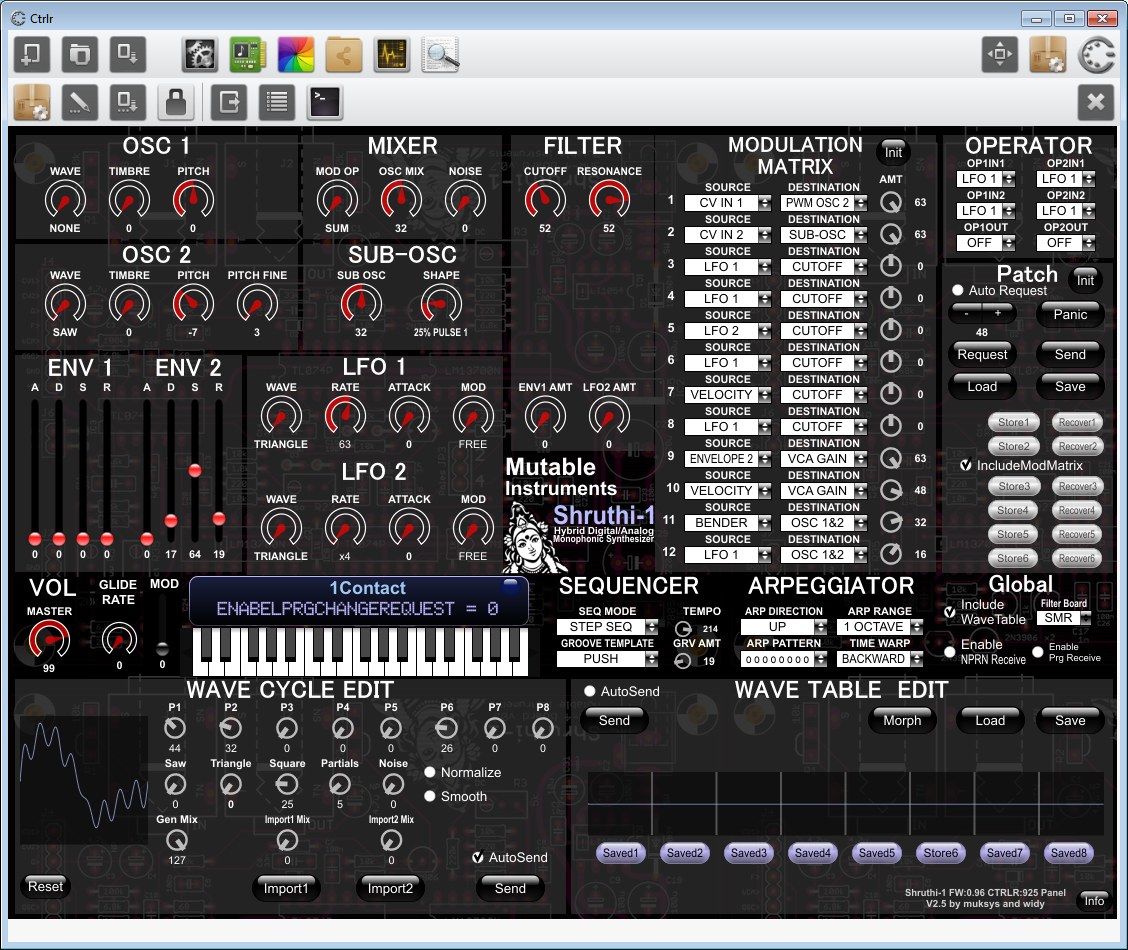This screenshot has height=950, width=1128.
Task: Click the pencil edit icon in toolbar
Action: 80,102
